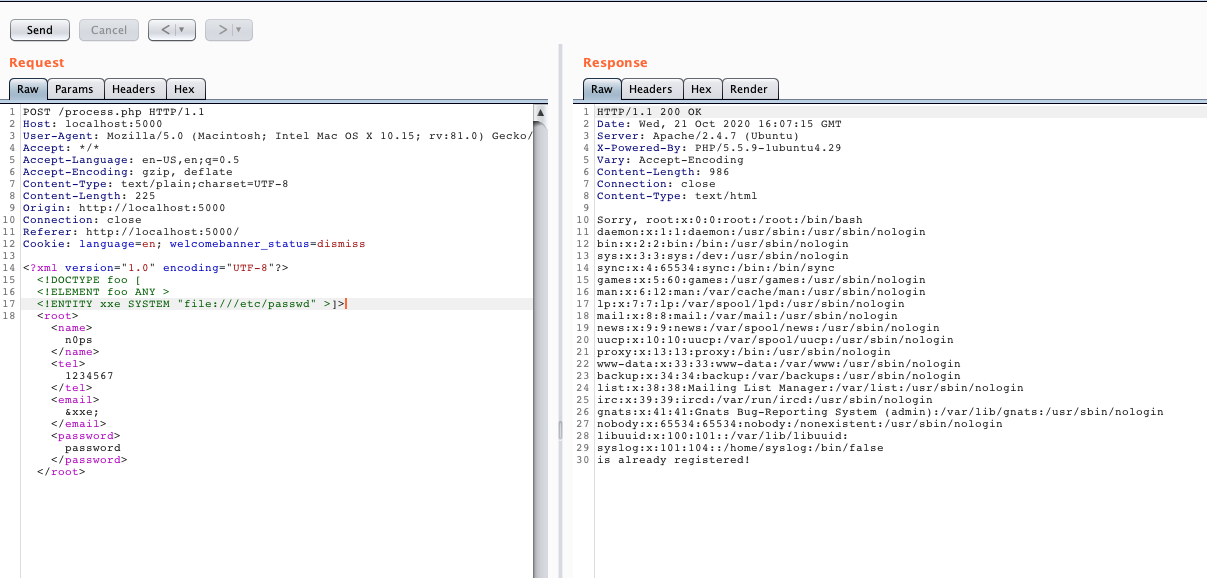1207x578 pixels.
Task: Click the response Date header line
Action: [719, 124]
